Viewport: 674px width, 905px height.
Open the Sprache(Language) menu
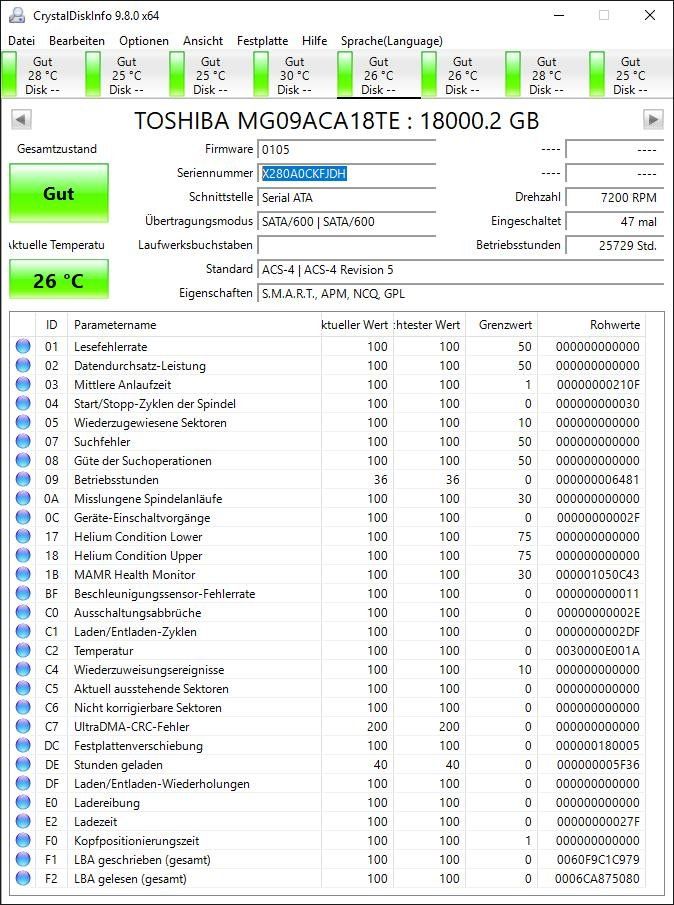click(392, 41)
